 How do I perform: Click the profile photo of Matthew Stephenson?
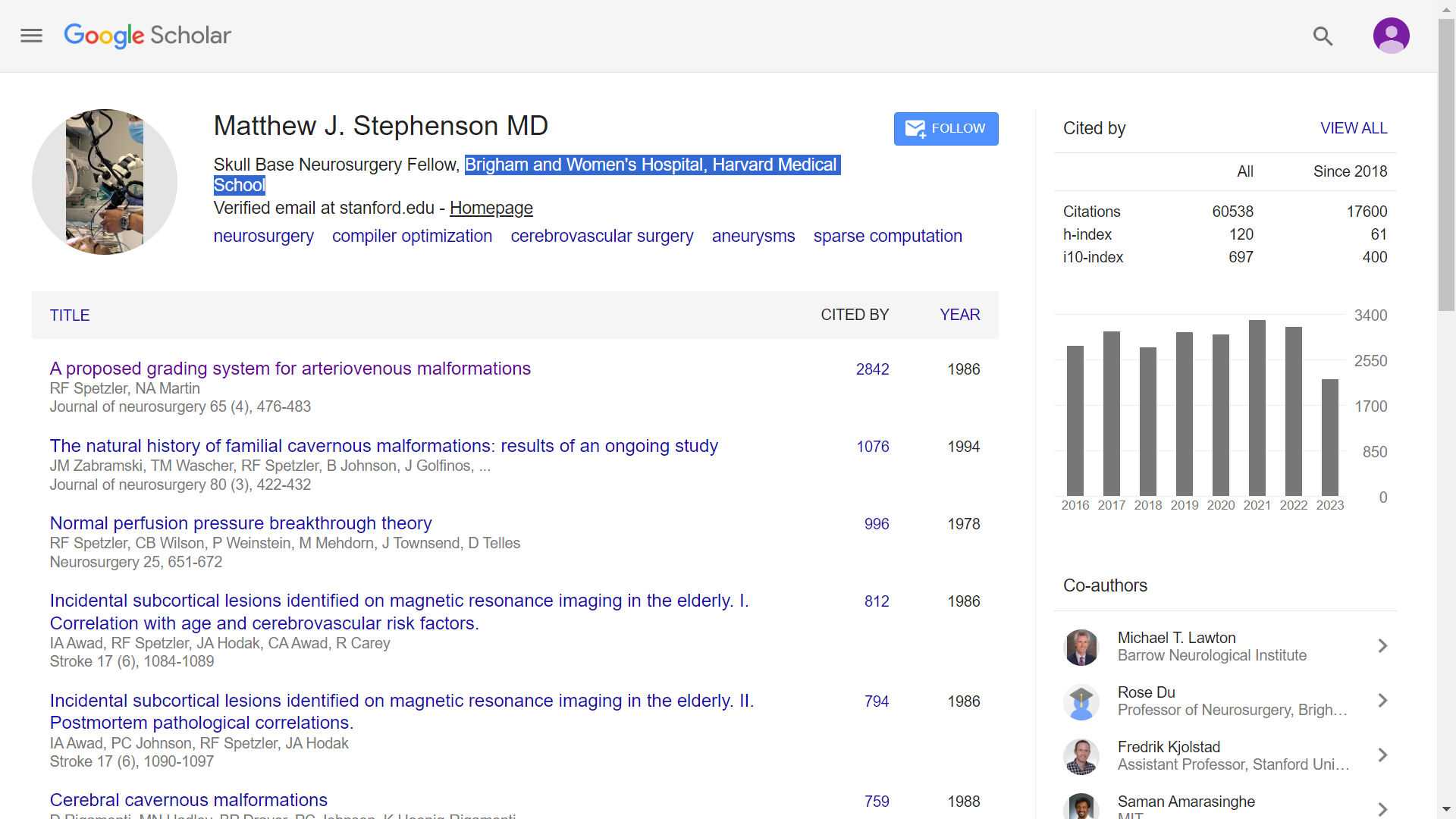point(105,182)
